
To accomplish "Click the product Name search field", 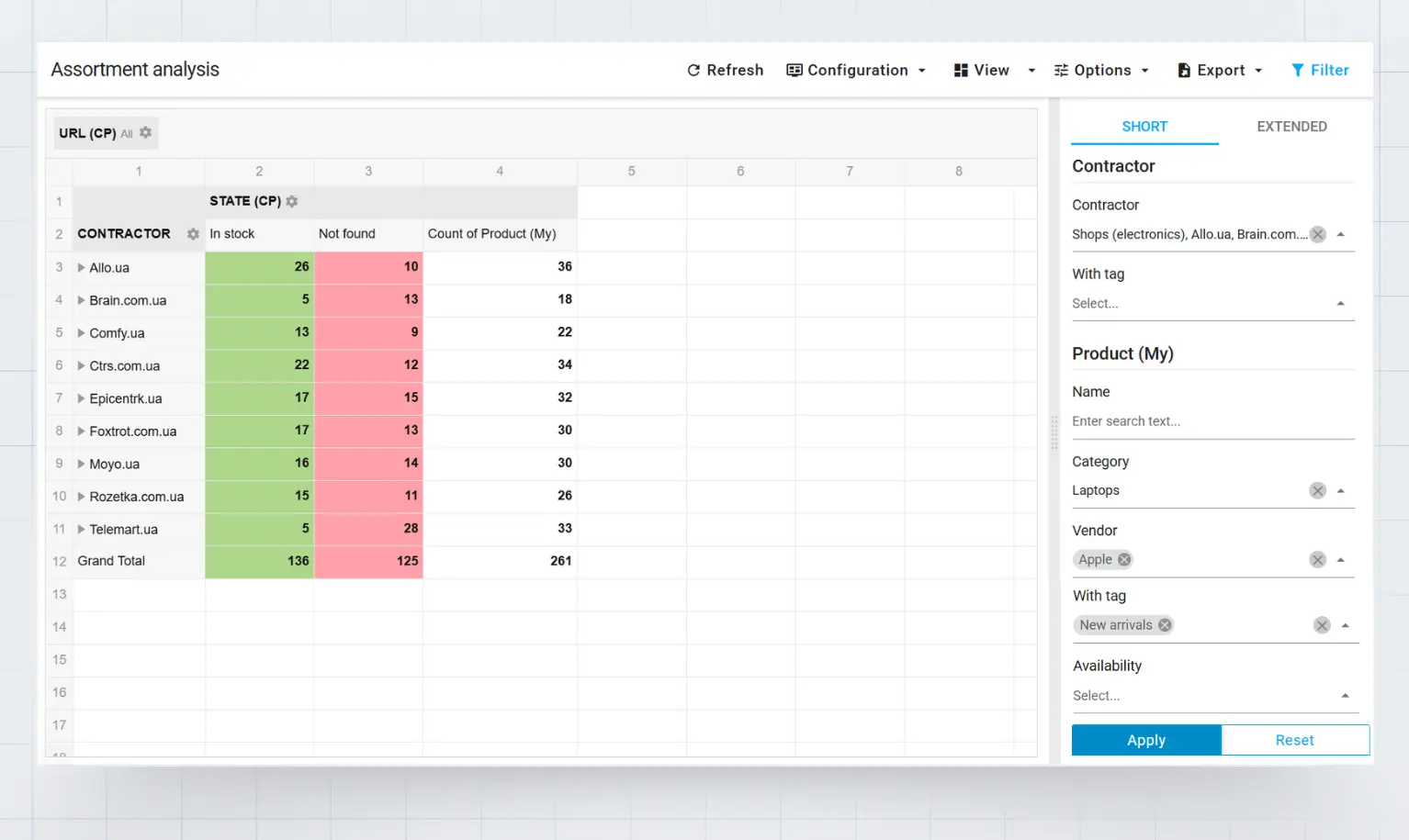I will point(1212,421).
